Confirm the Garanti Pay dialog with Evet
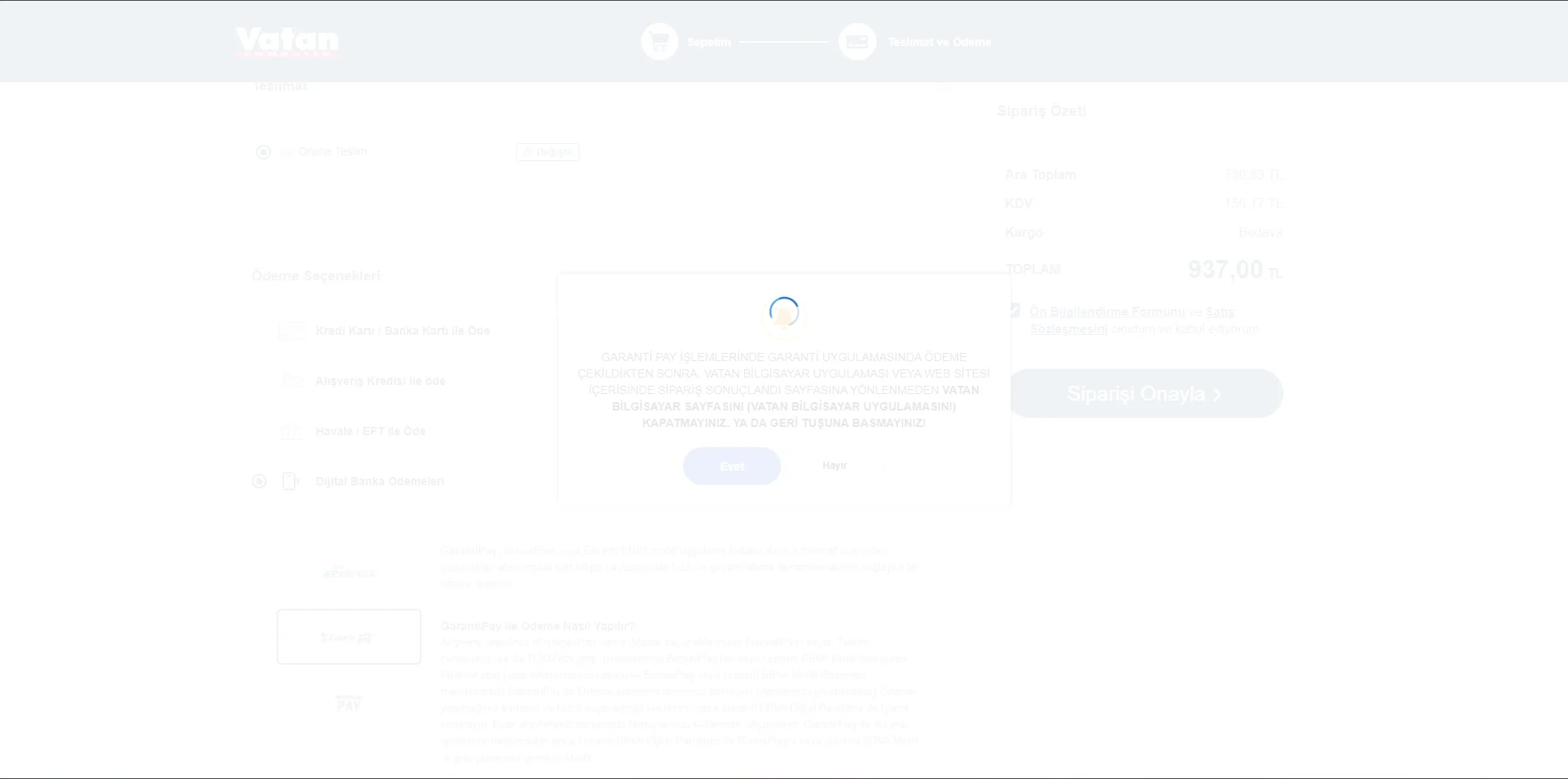This screenshot has width=1568, height=779. pos(732,466)
